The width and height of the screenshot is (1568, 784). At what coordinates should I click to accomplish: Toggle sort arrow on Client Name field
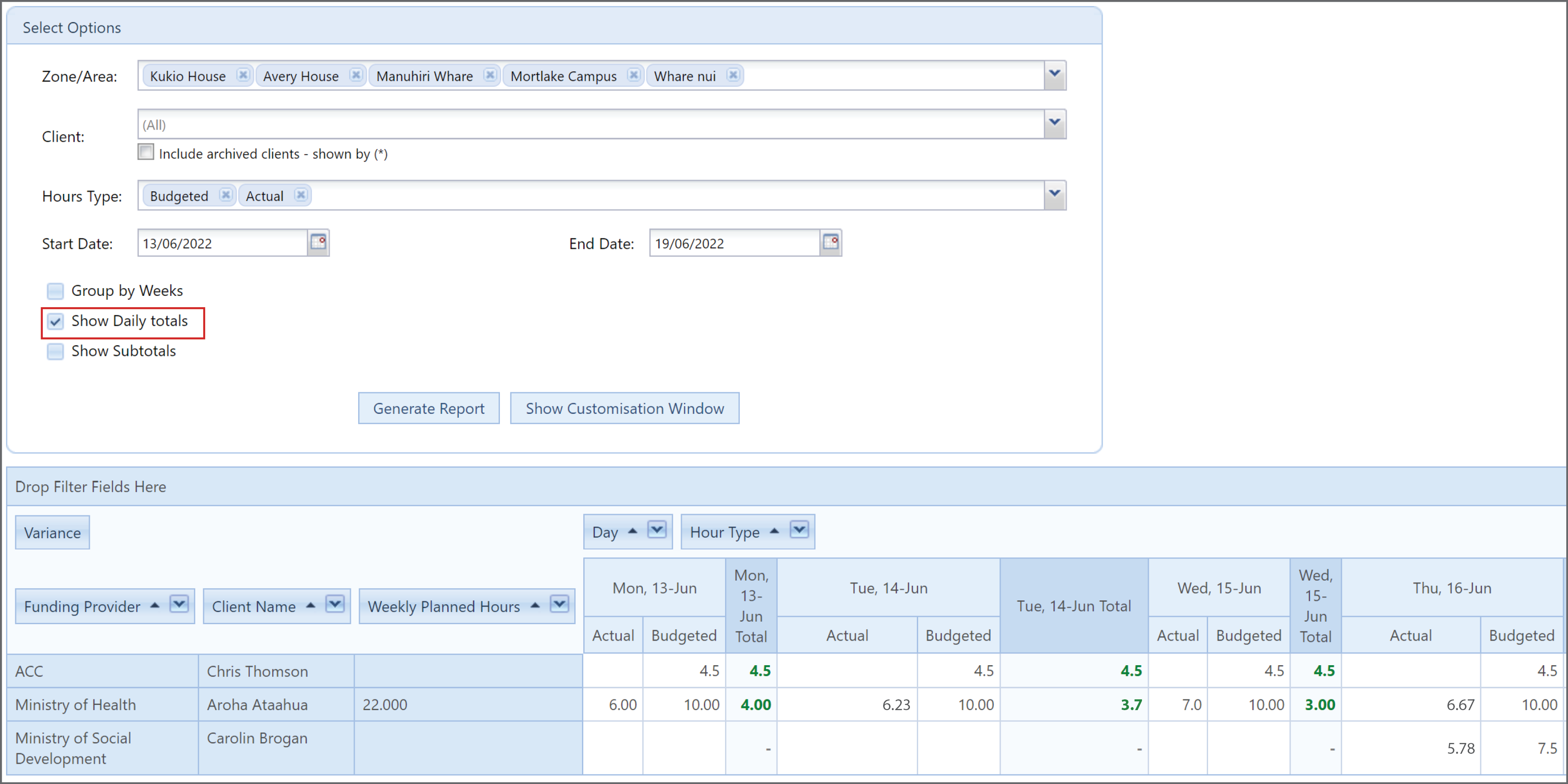[310, 605]
